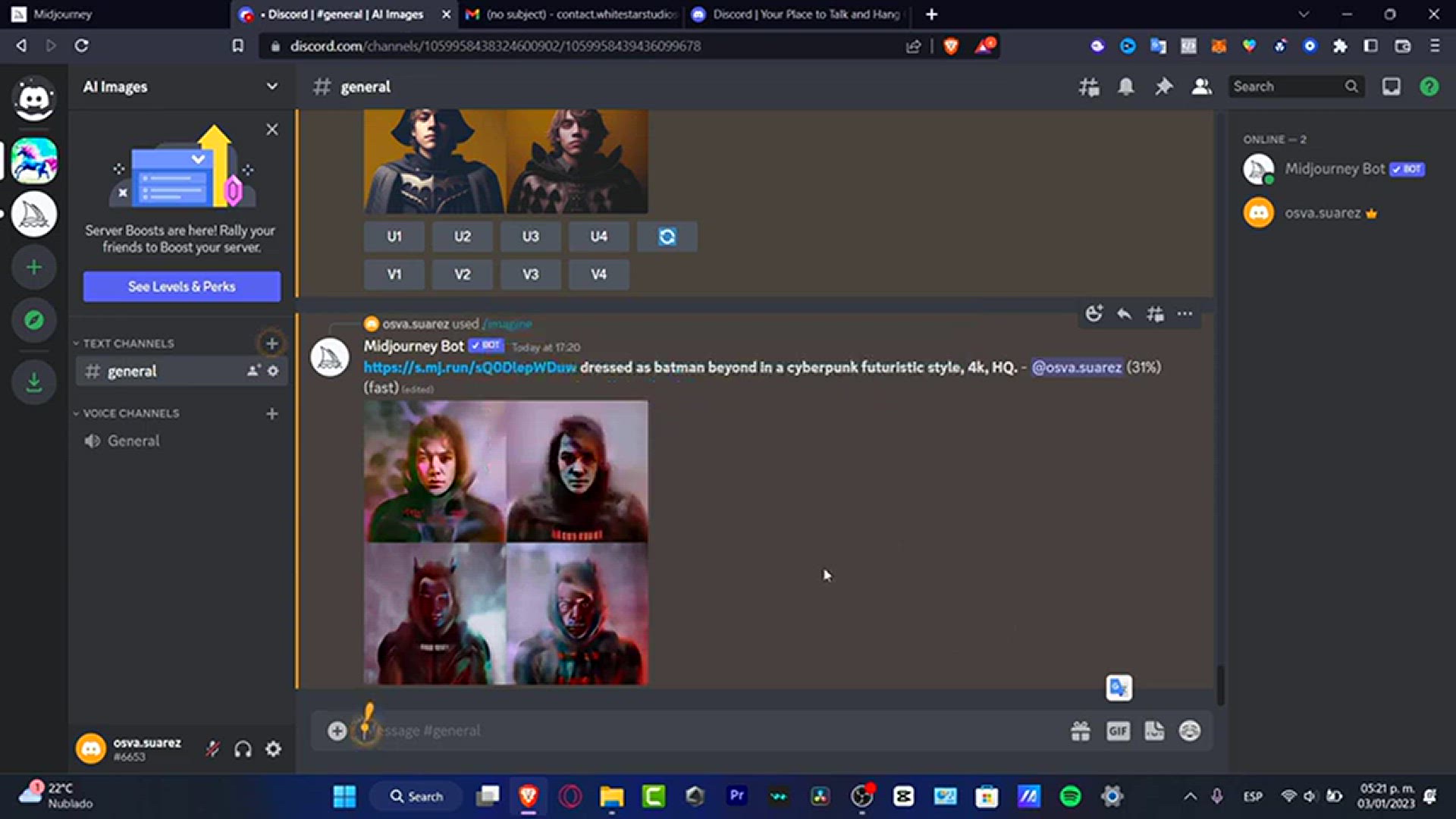The image size is (1456, 819).
Task: Click the Brave Shields icon in address bar
Action: tap(951, 46)
